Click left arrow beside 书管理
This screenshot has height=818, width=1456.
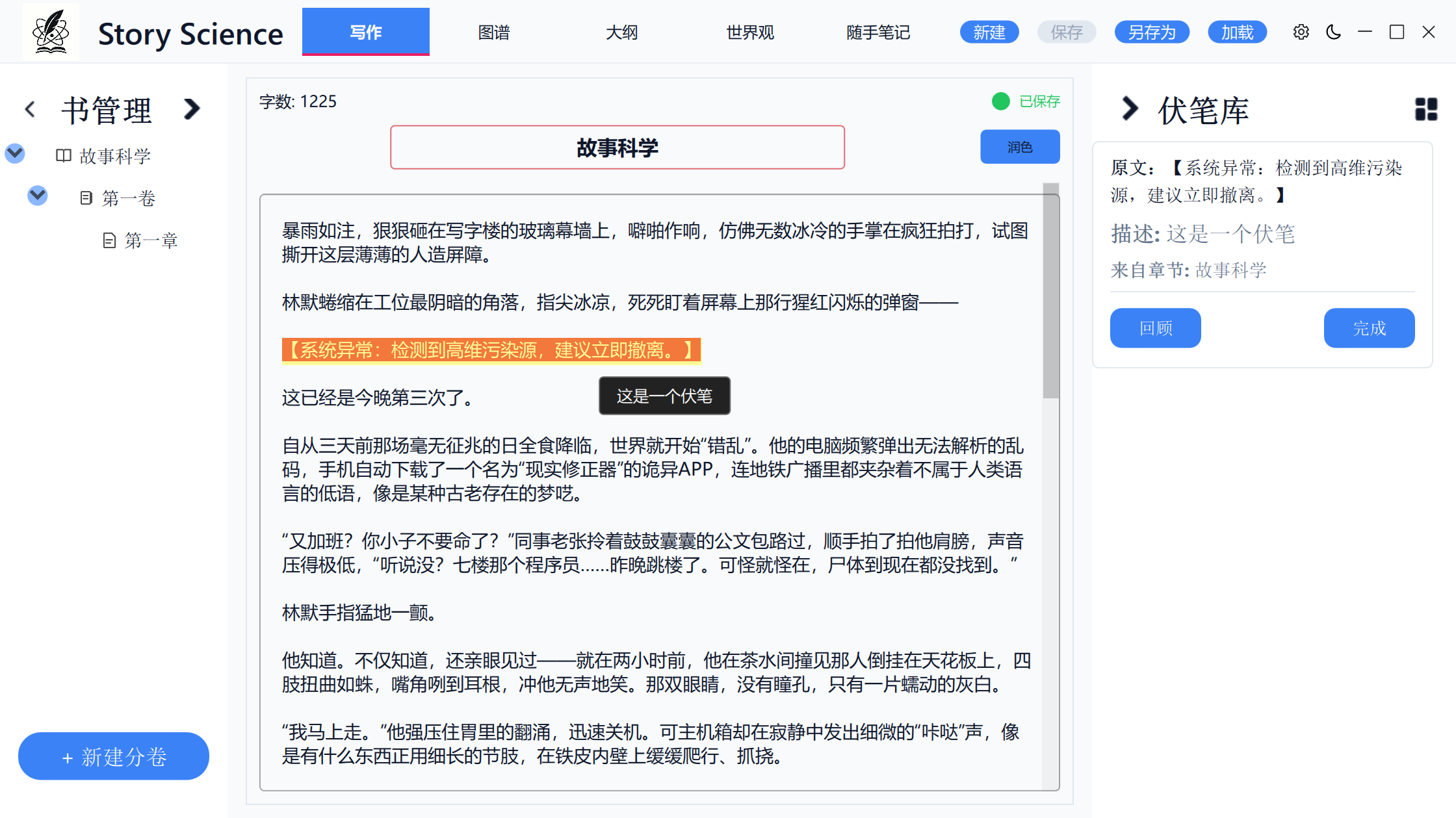[x=30, y=109]
